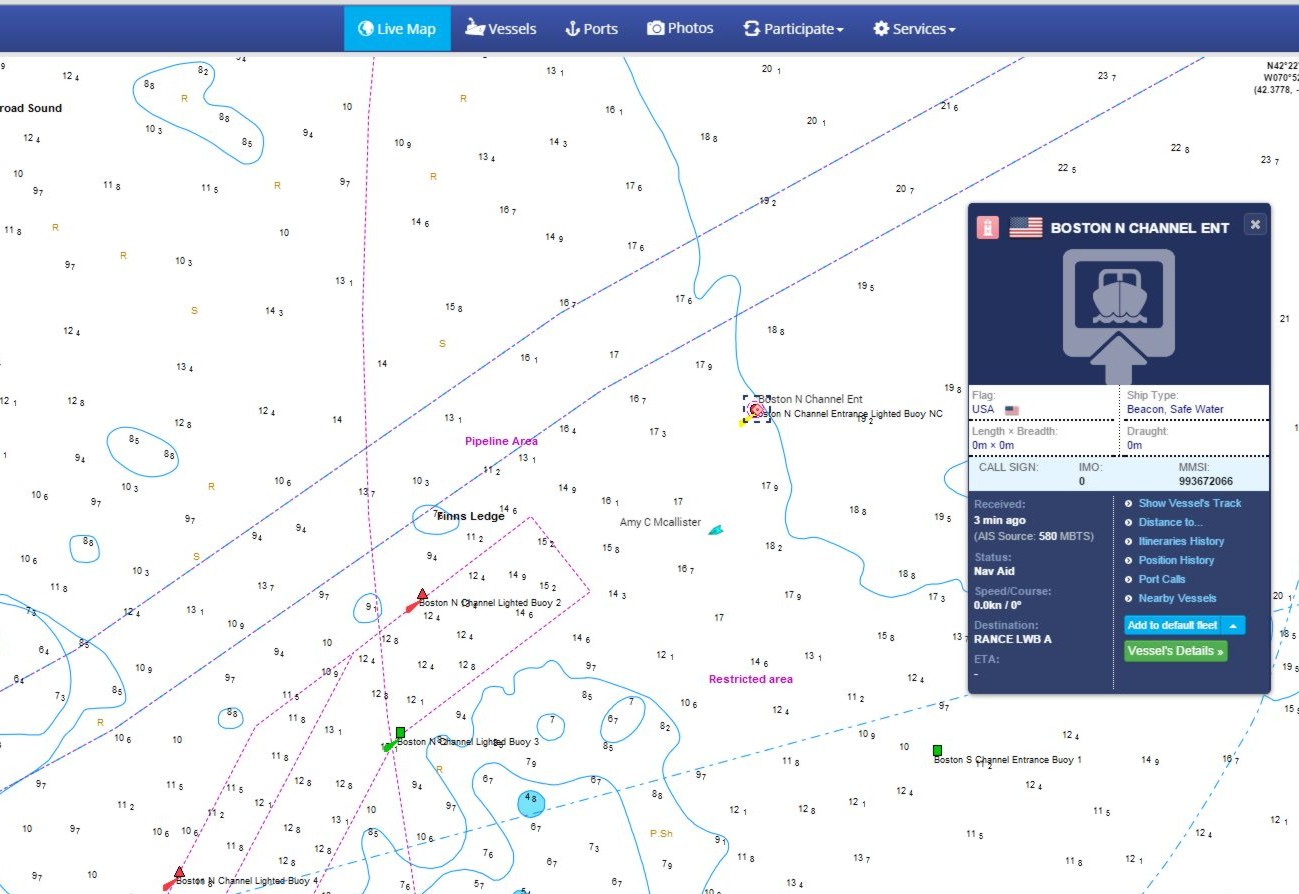Click the small US flag beside USA
The image size is (1299, 894).
1011,410
